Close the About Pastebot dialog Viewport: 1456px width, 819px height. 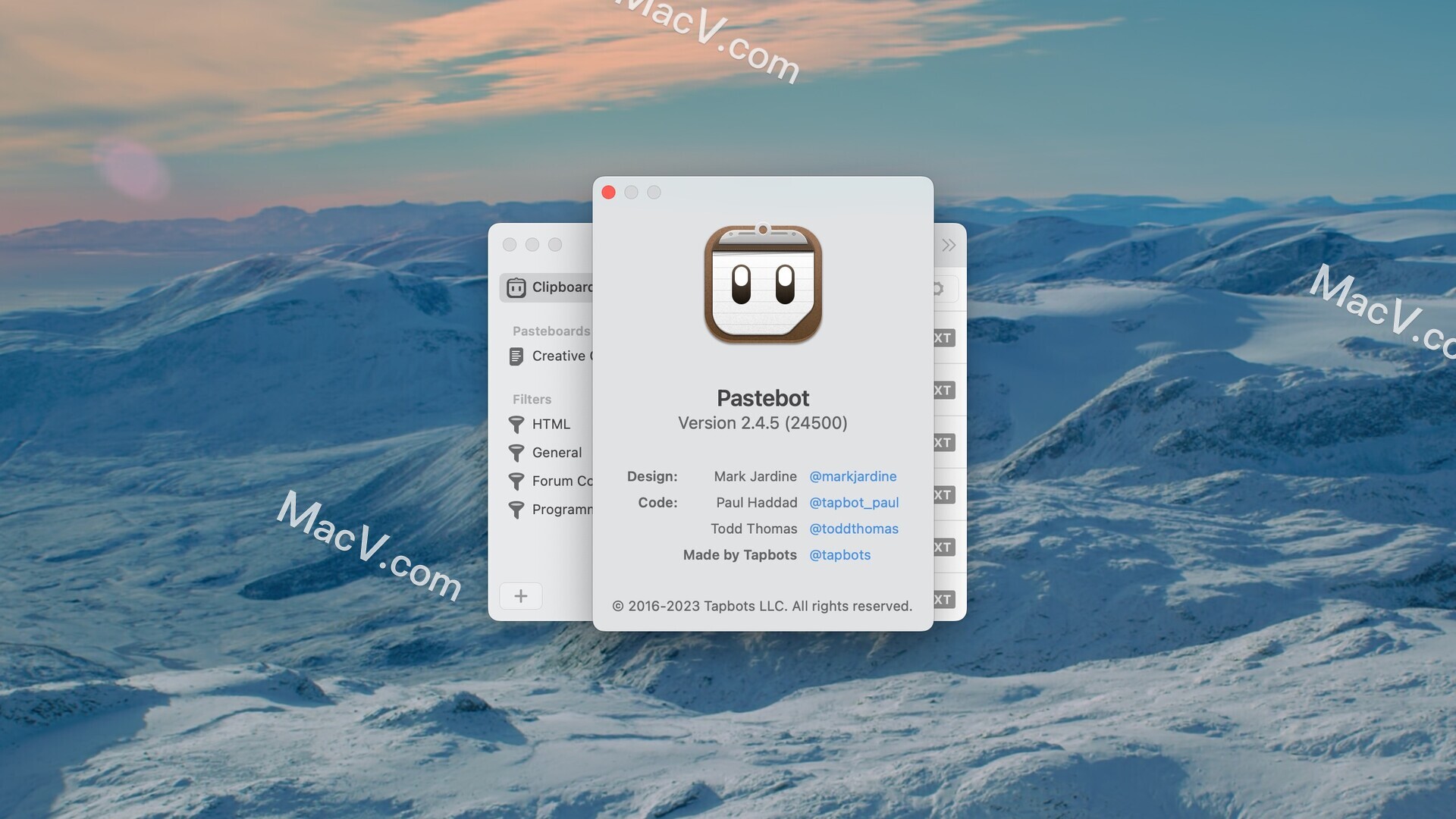(608, 192)
